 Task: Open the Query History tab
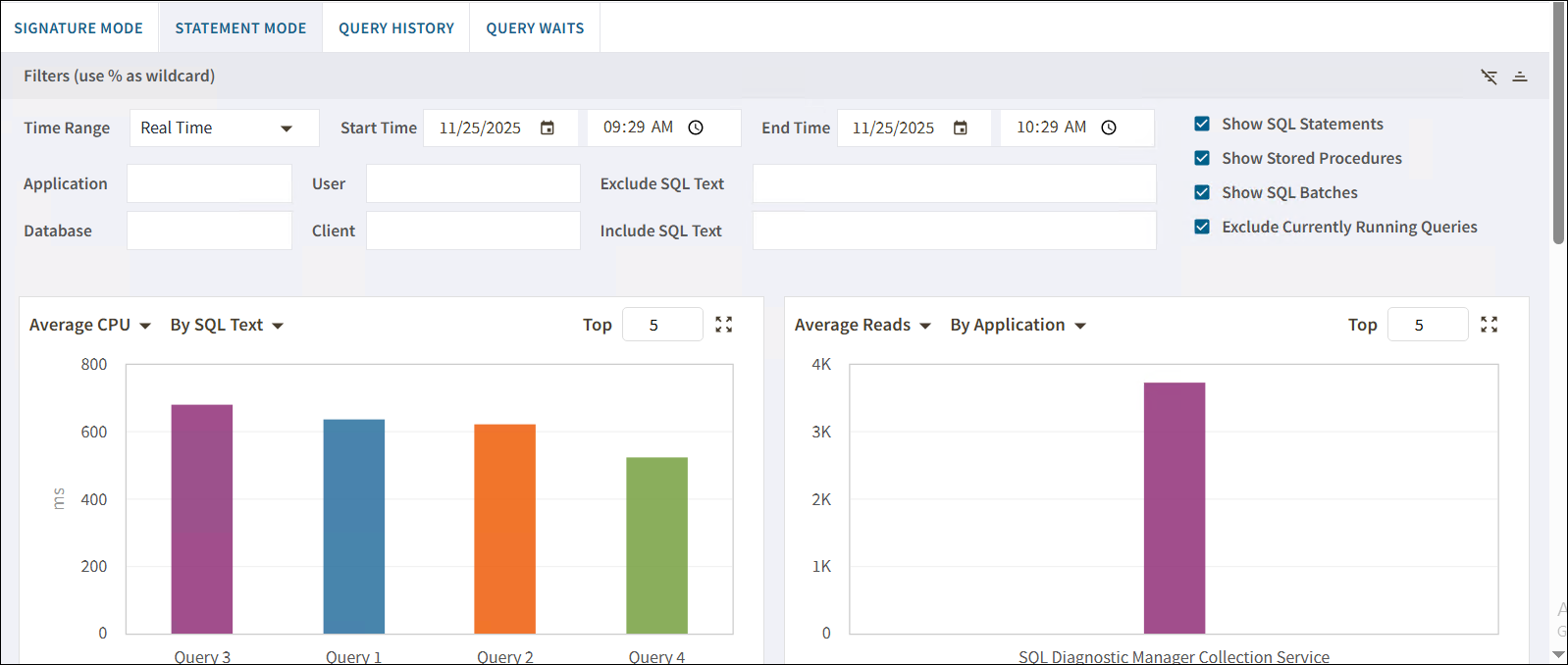pos(396,28)
